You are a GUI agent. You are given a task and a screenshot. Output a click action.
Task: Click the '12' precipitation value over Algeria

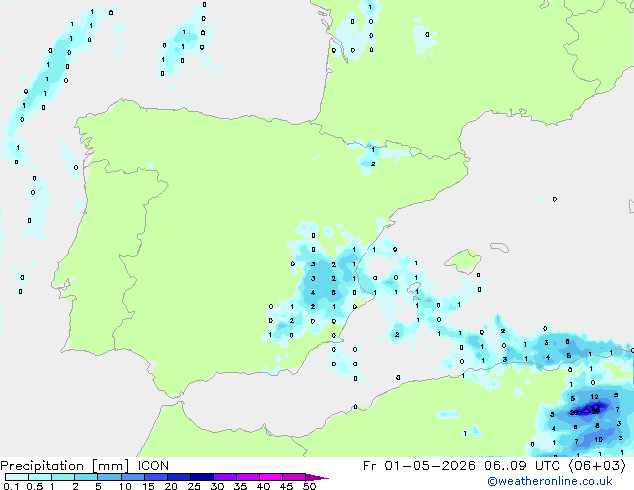pos(594,397)
